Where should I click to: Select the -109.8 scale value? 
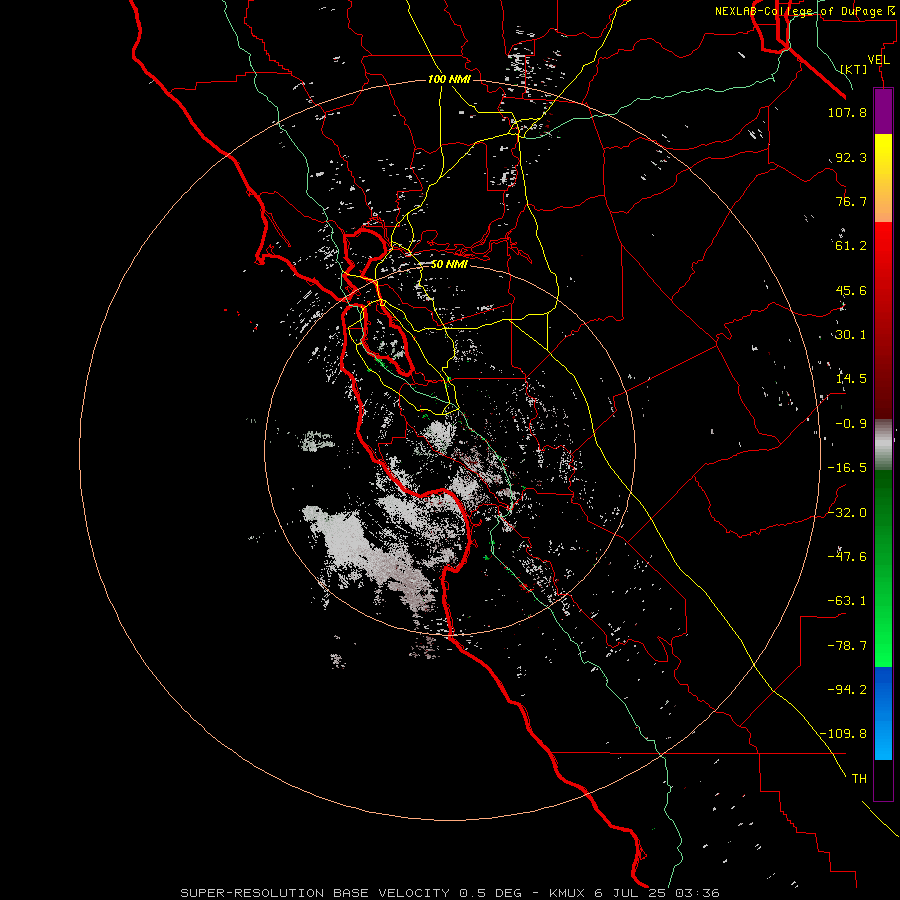(844, 734)
